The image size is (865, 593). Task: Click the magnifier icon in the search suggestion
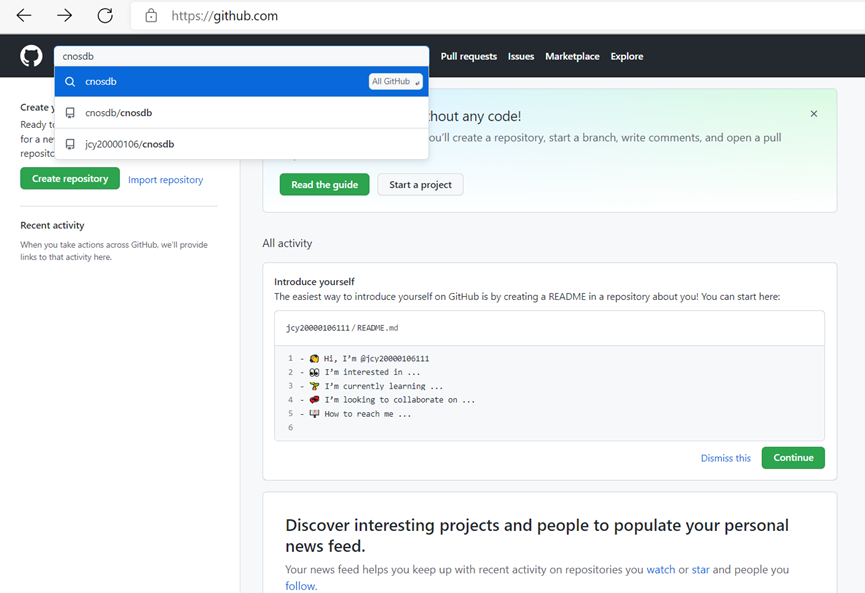(x=70, y=82)
